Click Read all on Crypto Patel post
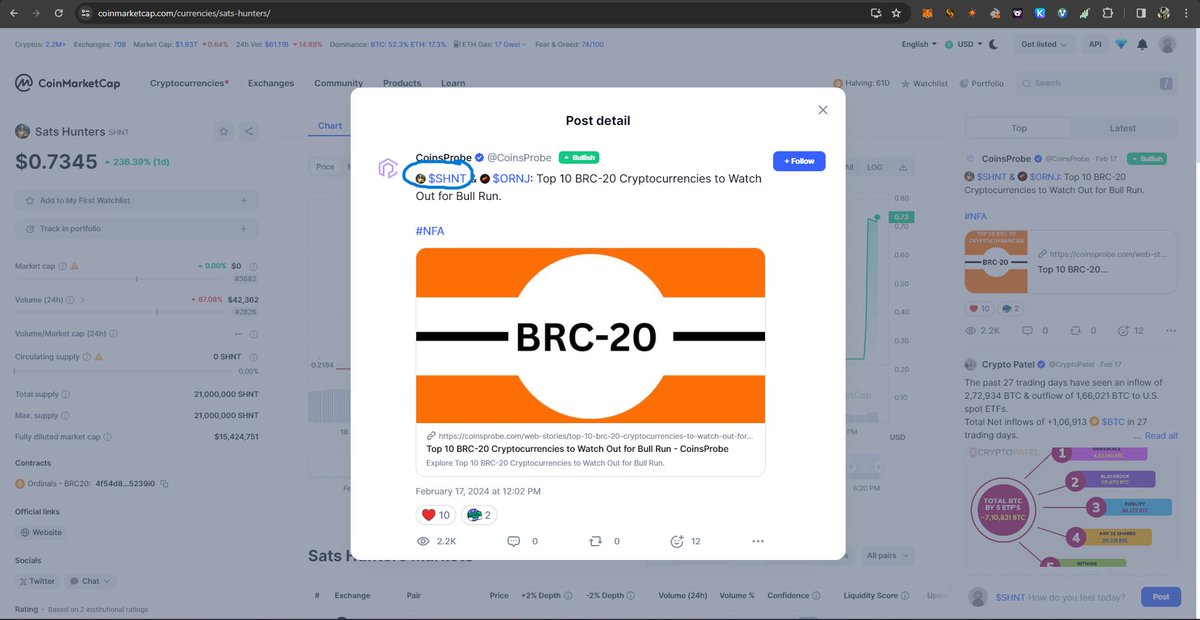1200x620 pixels. 1161,436
